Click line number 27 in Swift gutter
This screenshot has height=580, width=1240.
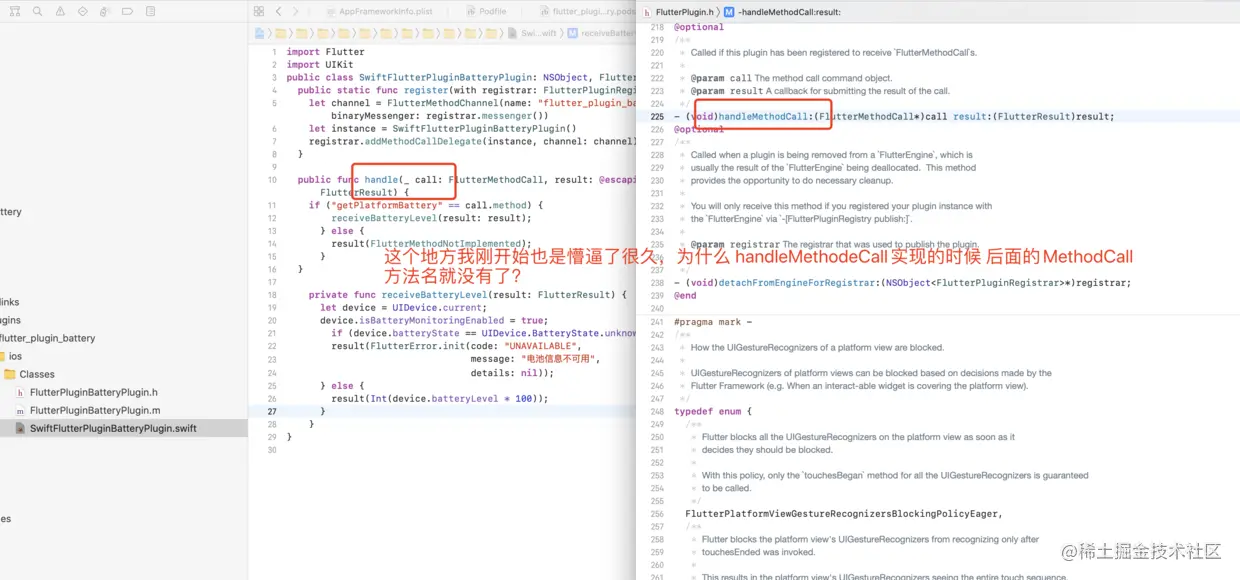(272, 411)
